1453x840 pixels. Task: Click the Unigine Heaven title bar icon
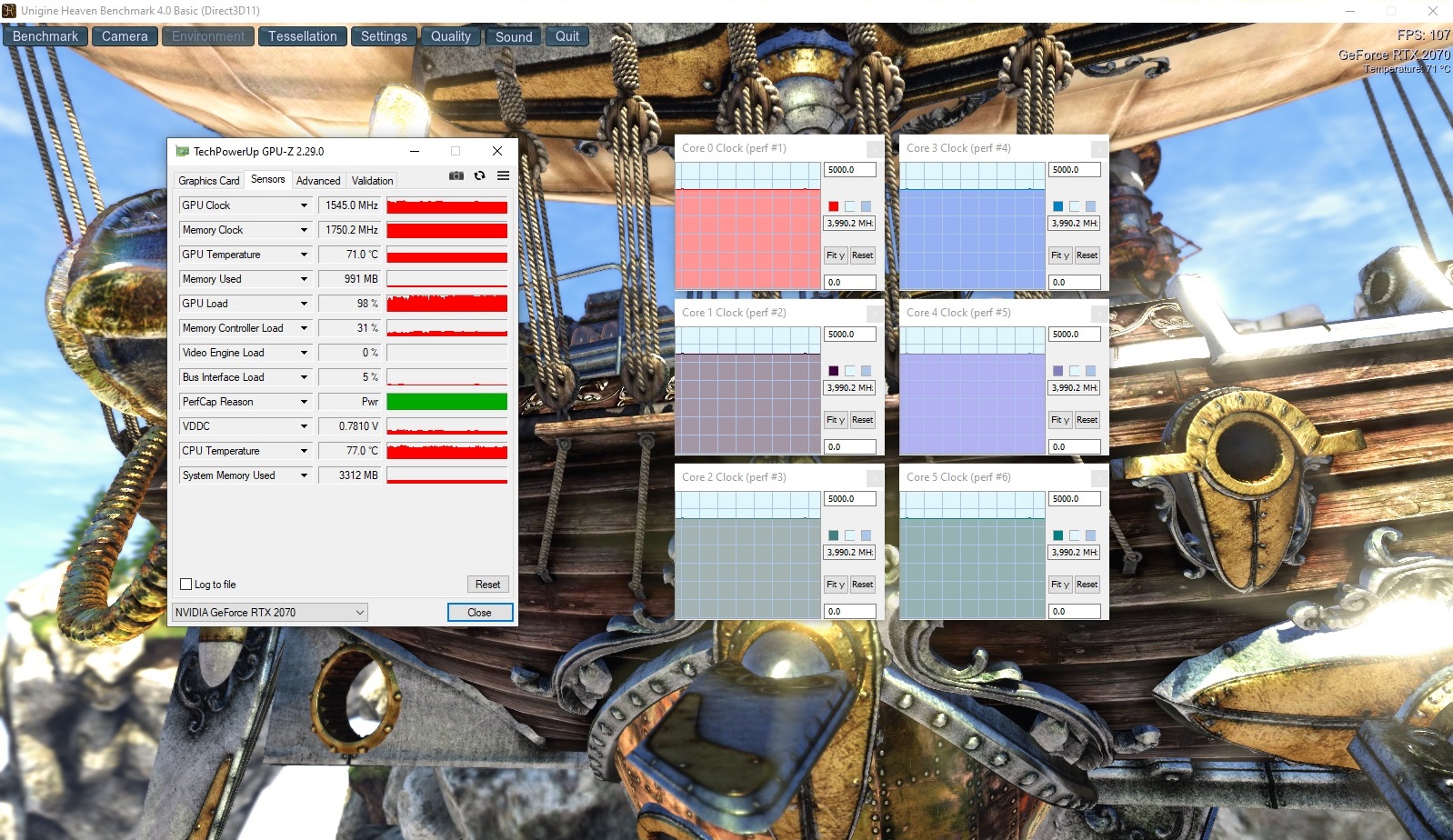9,11
